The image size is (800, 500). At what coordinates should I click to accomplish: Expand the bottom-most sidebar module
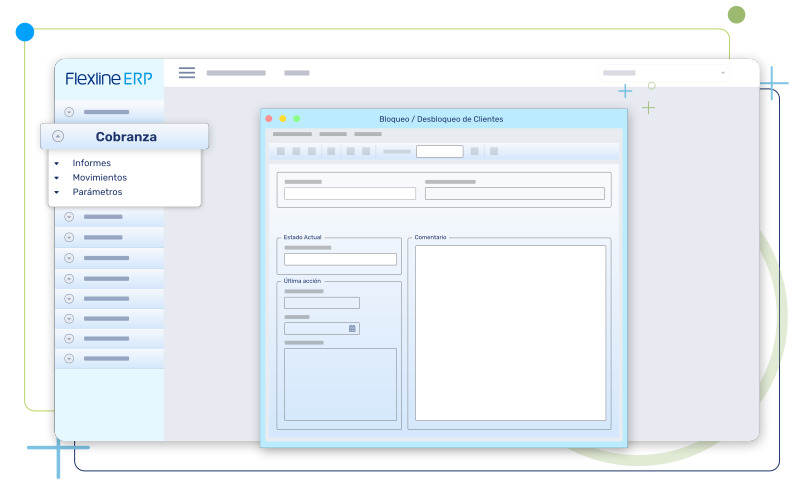pyautogui.click(x=69, y=358)
